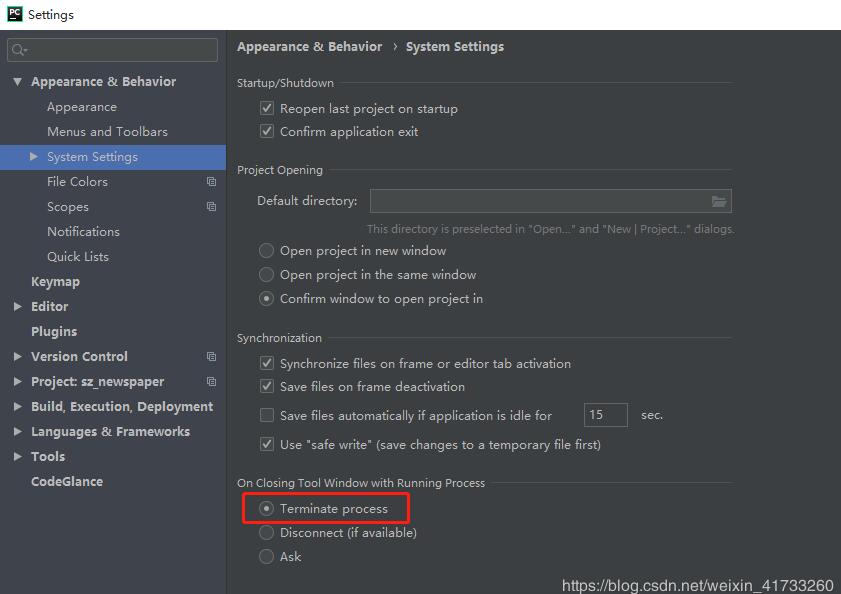Click the PyCharm logo in title bar
841x594 pixels.
click(x=15, y=14)
